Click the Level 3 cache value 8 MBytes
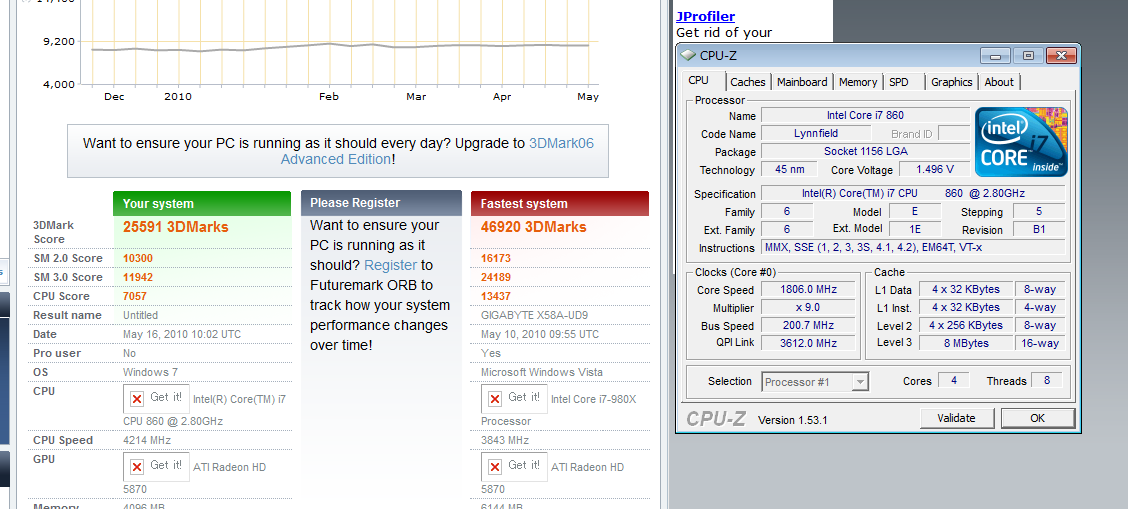The height and width of the screenshot is (509, 1128). pos(965,343)
